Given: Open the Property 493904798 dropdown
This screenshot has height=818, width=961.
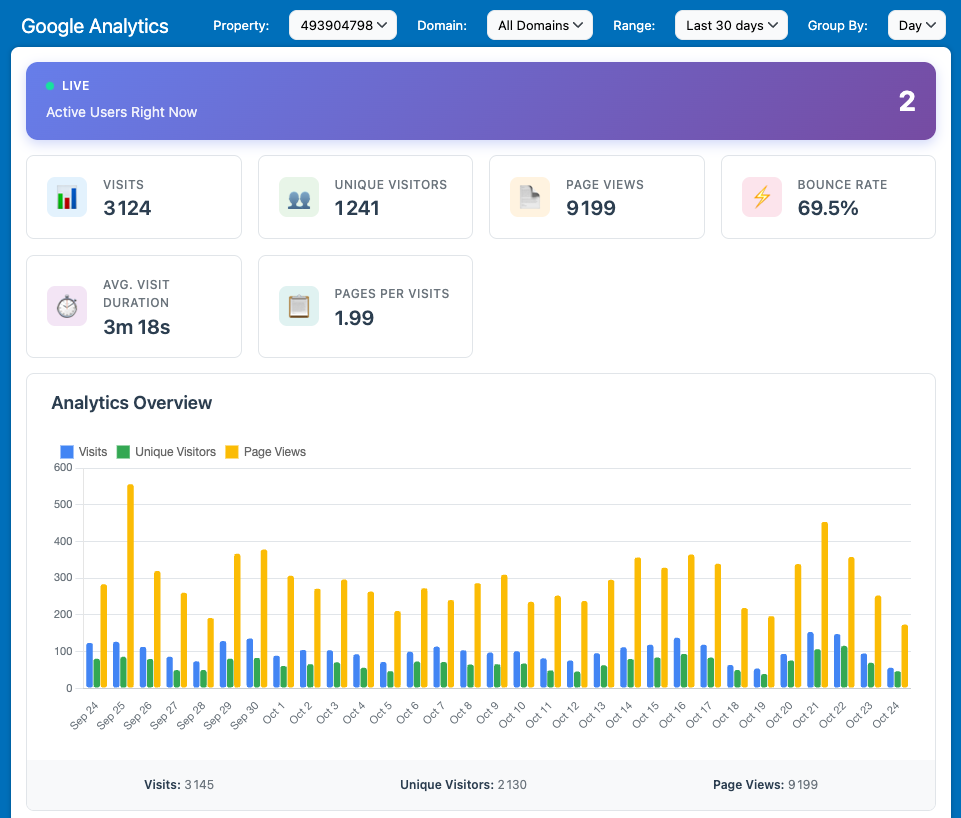Looking at the screenshot, I should point(342,25).
